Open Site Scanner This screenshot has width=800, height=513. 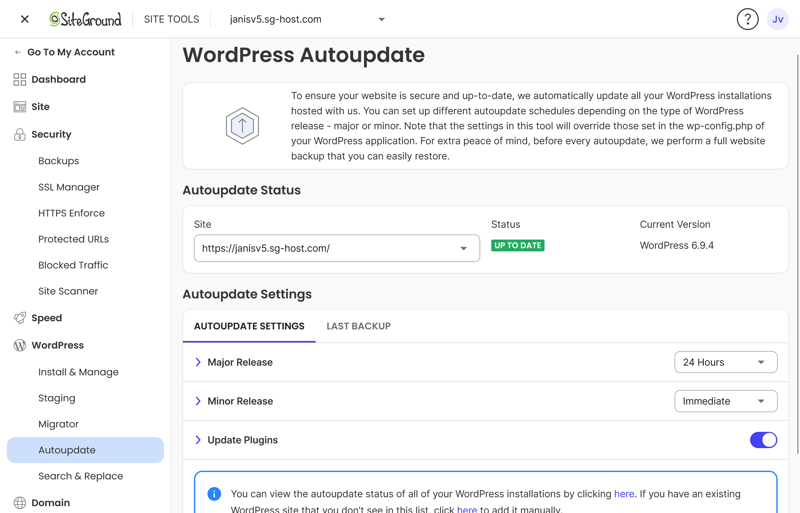click(x=68, y=291)
